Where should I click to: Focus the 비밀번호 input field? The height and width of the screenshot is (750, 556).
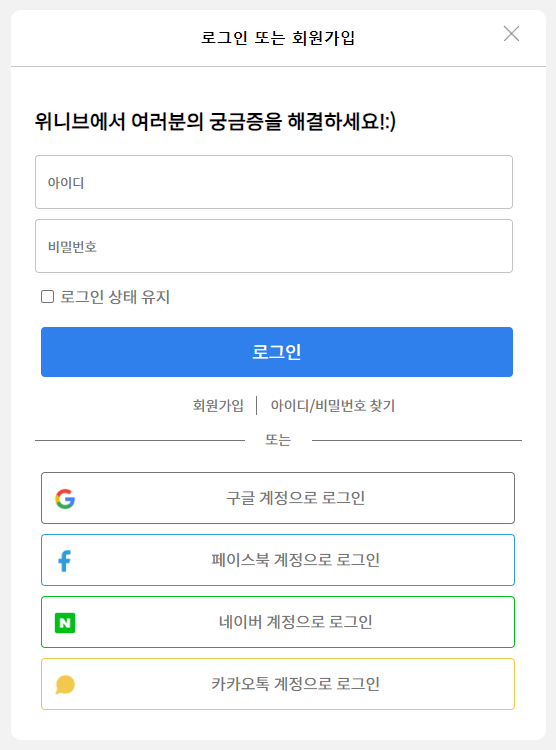pyautogui.click(x=274, y=246)
